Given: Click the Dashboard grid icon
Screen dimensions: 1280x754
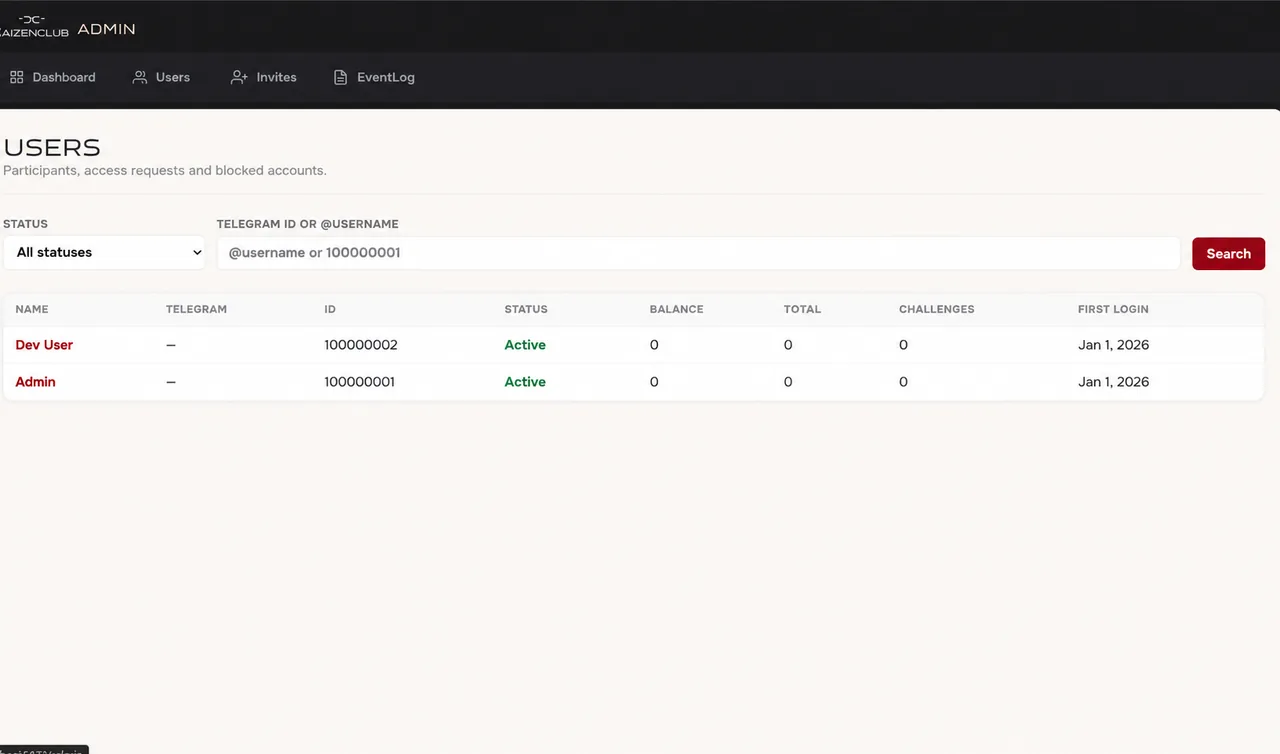Looking at the screenshot, I should [16, 77].
